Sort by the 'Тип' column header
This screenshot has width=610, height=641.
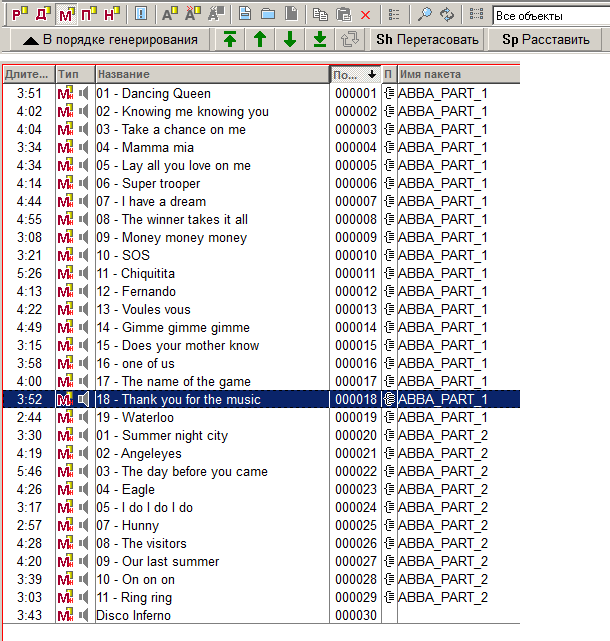coord(75,74)
